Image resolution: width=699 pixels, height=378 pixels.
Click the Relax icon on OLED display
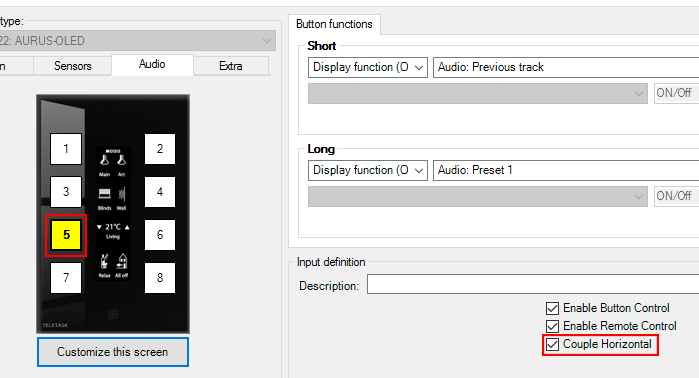click(x=104, y=261)
